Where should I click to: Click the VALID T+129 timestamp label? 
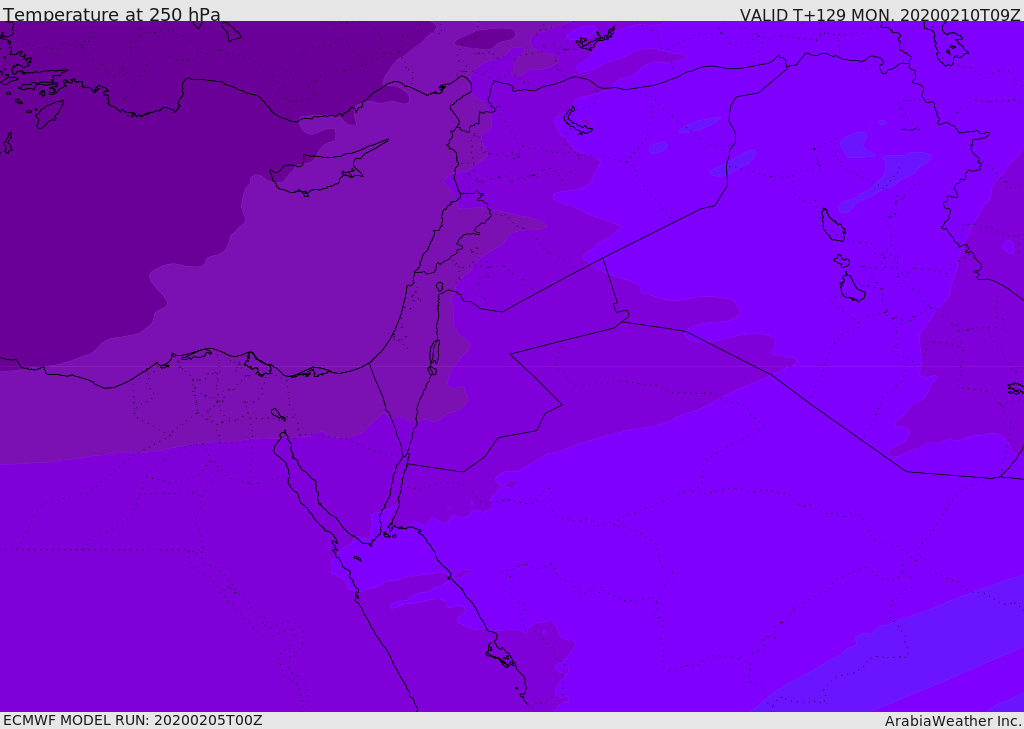[880, 14]
